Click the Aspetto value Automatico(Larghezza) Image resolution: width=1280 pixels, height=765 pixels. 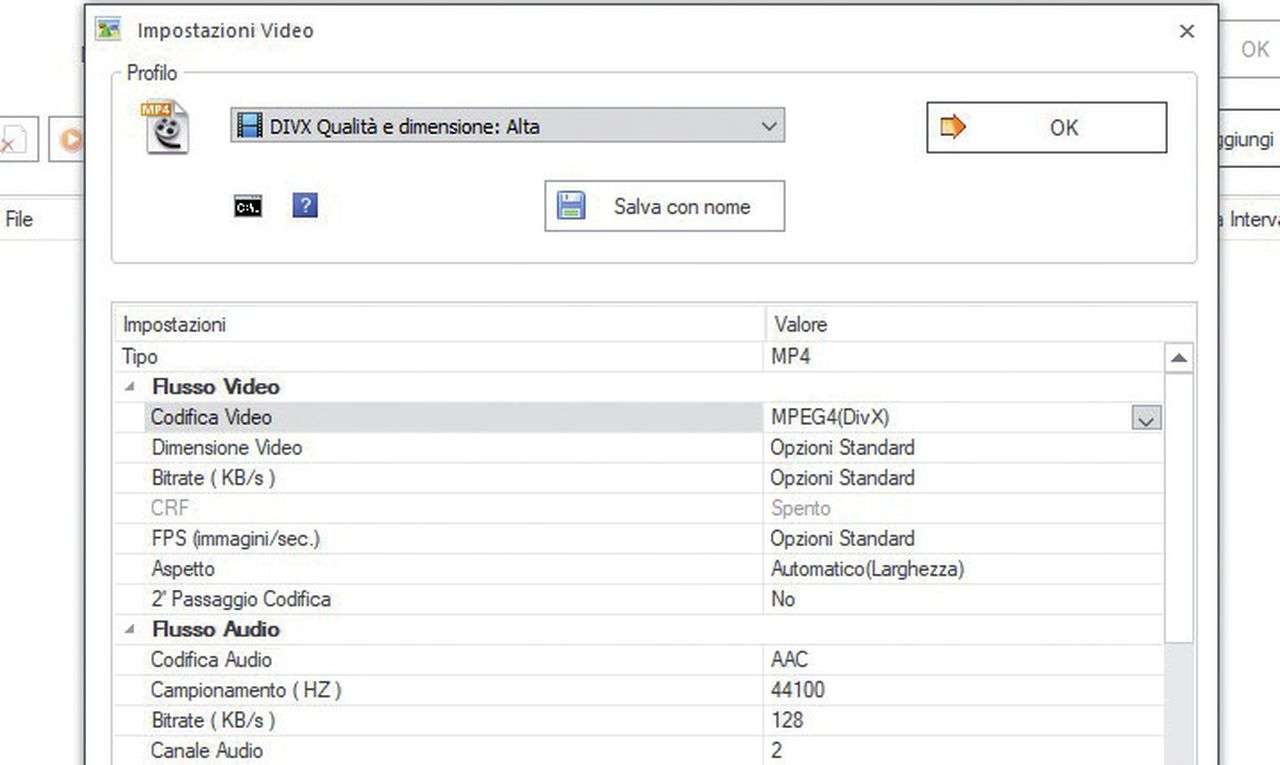pos(867,569)
